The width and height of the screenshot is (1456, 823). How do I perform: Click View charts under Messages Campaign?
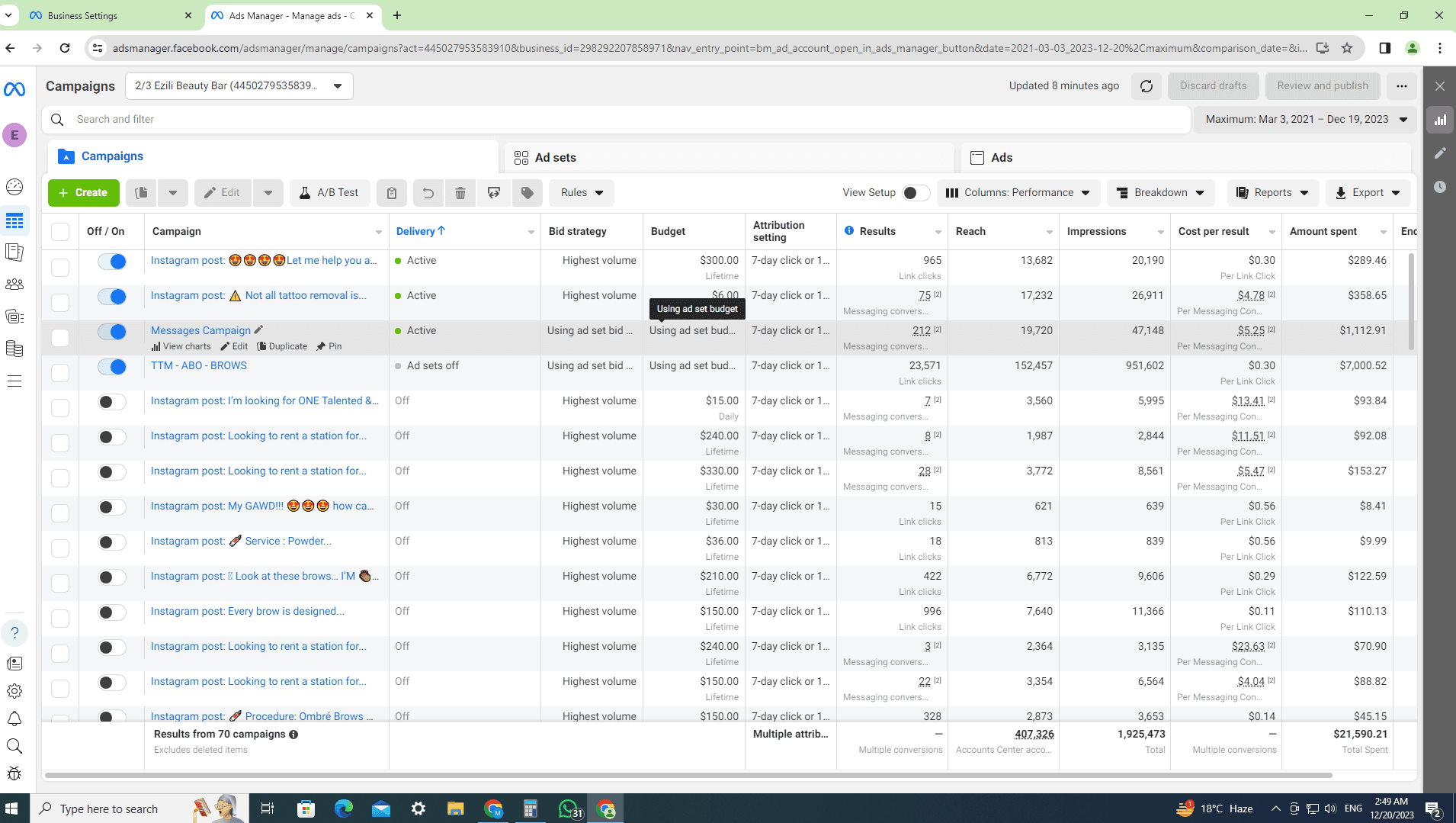click(181, 346)
